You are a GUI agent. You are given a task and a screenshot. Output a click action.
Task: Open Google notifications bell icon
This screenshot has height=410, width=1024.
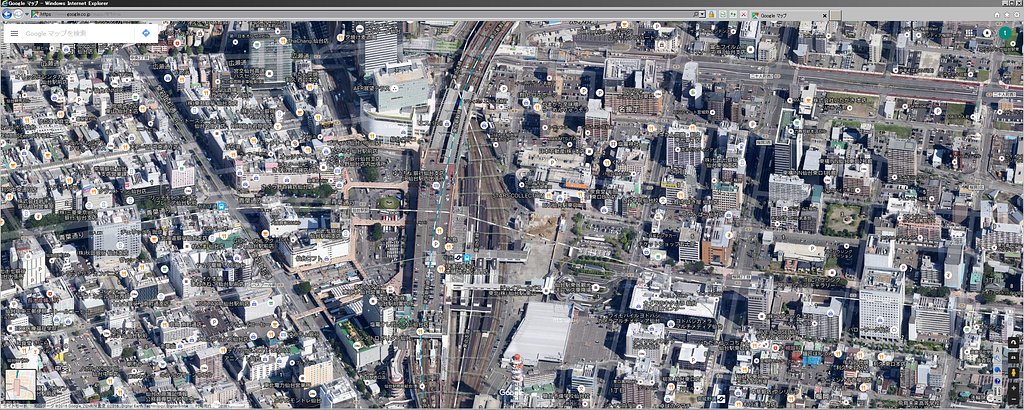tap(987, 33)
